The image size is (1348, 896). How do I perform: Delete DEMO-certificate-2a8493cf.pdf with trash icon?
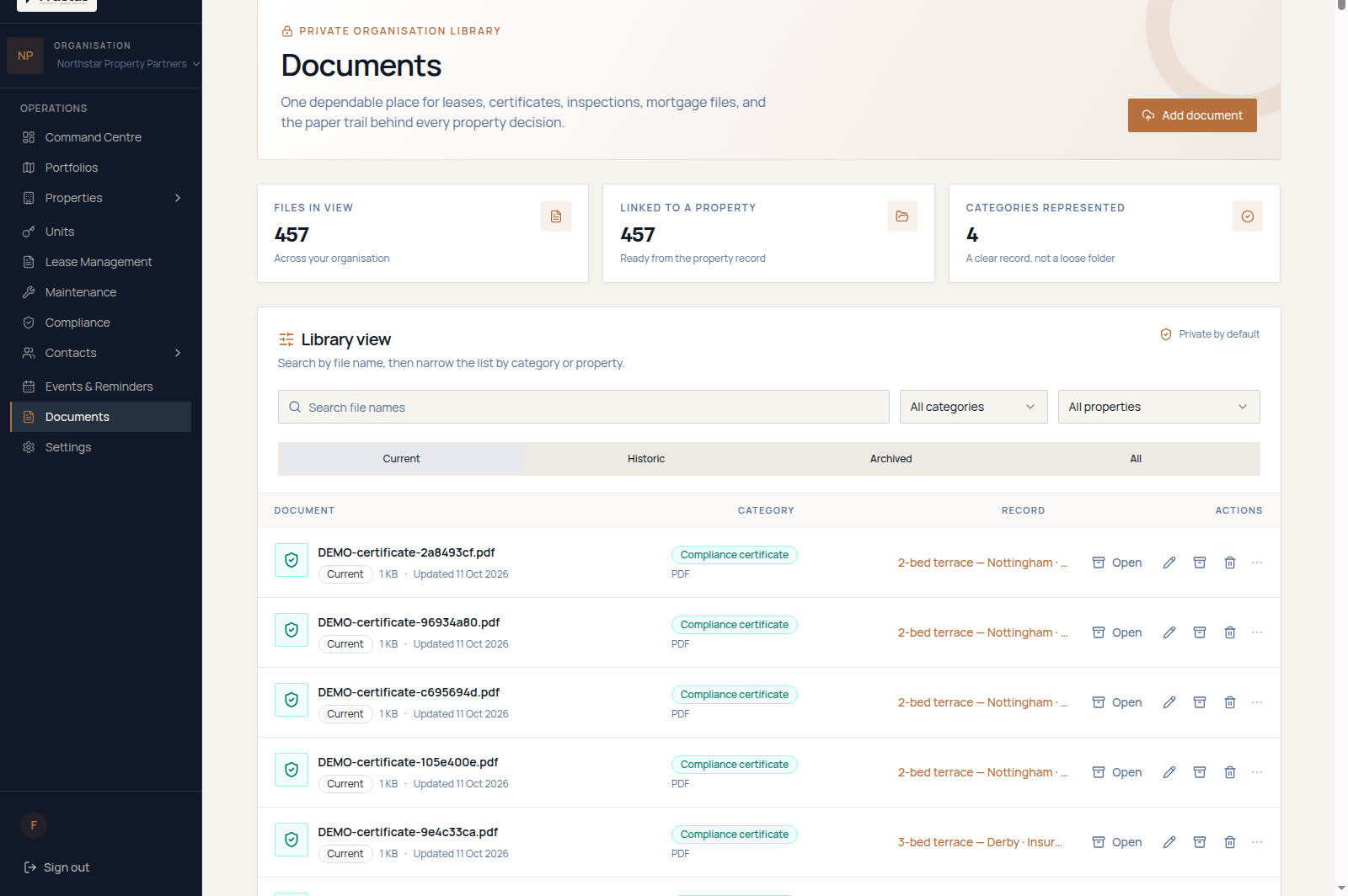tap(1230, 563)
